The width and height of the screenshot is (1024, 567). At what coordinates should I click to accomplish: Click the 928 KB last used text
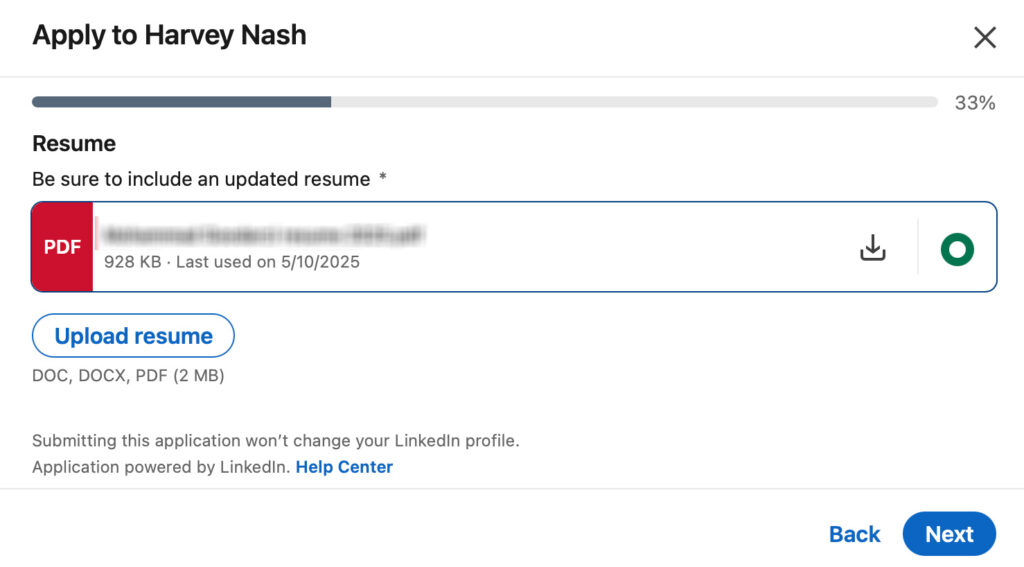pos(232,262)
